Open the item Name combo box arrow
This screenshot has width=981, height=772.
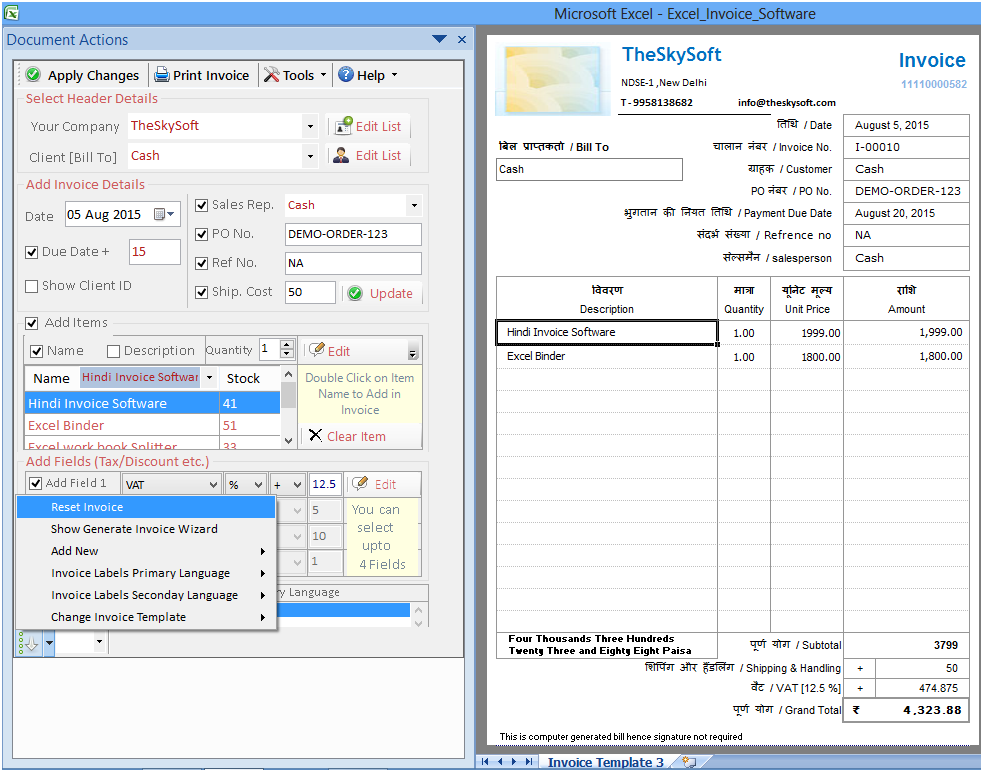pyautogui.click(x=210, y=377)
